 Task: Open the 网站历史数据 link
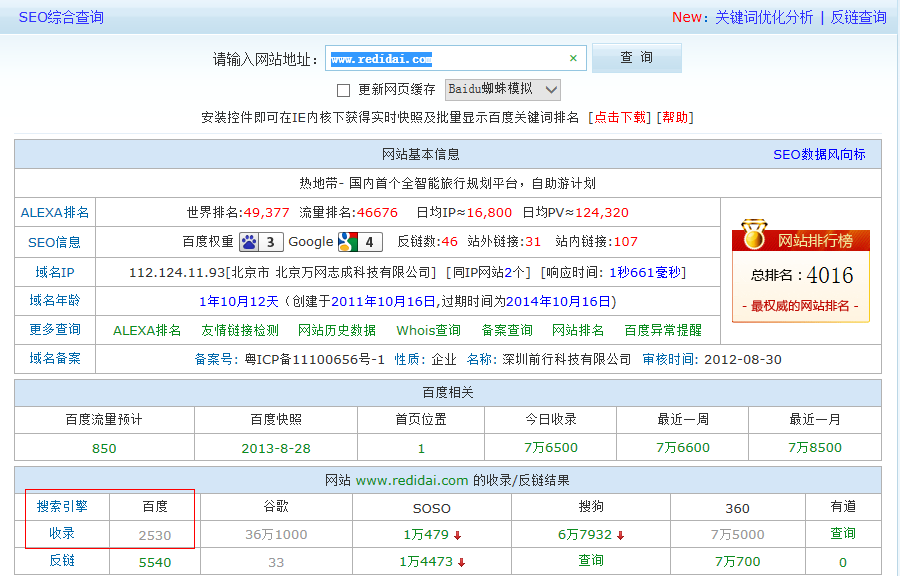point(337,330)
